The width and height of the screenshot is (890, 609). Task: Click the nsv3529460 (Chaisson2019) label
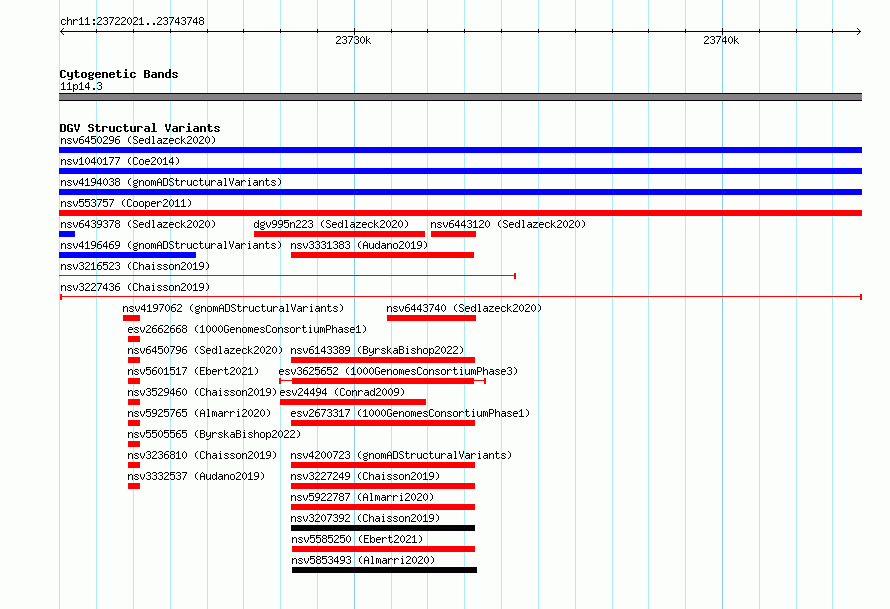pyautogui.click(x=202, y=392)
